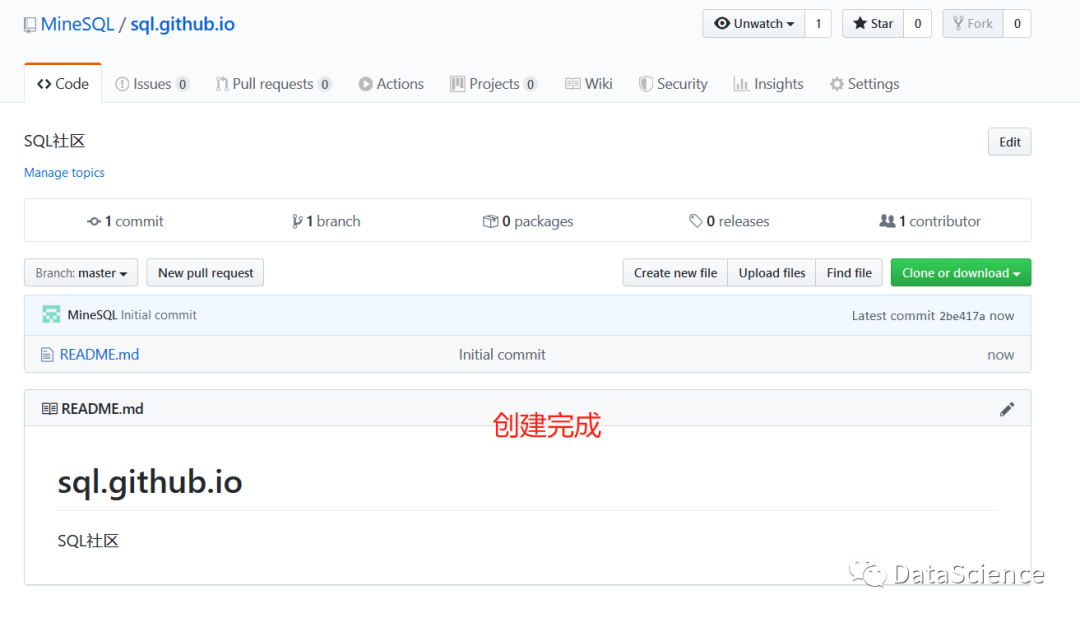This screenshot has height=618, width=1080.
Task: Click the pencil icon to edit README
Action: tap(1007, 409)
